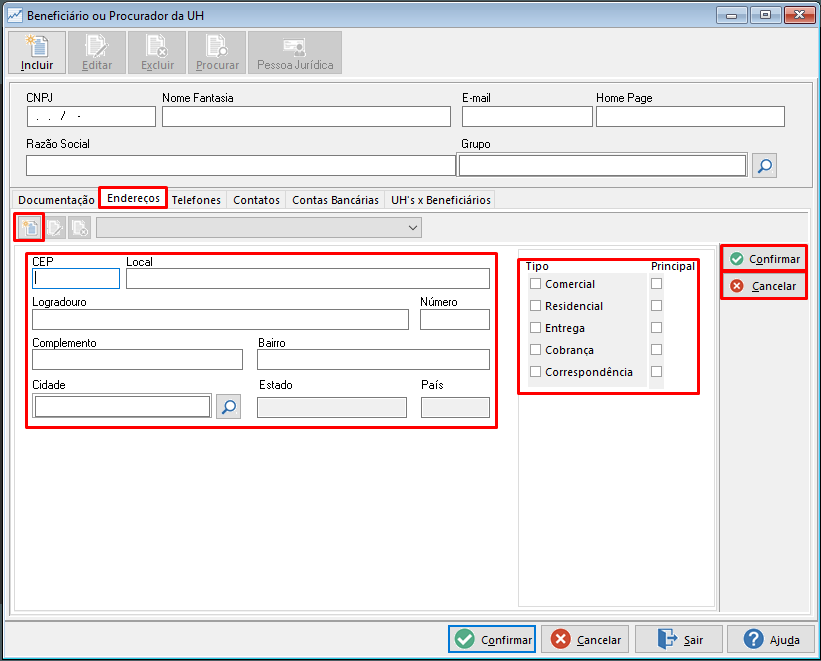Click the Número input field
The width and height of the screenshot is (821, 661).
coord(455,320)
